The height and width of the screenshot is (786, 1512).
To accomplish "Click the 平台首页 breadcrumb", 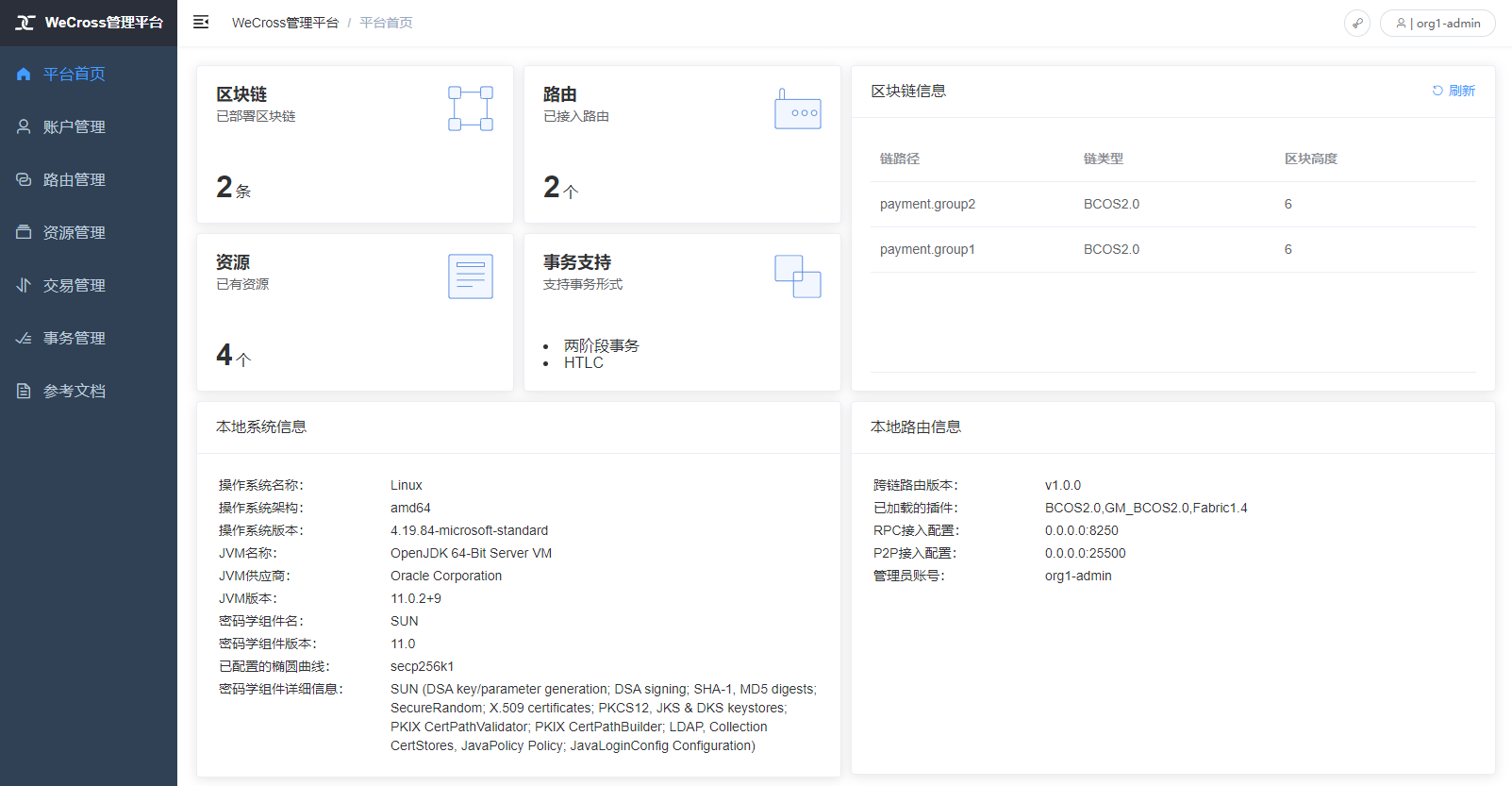I will point(386,23).
